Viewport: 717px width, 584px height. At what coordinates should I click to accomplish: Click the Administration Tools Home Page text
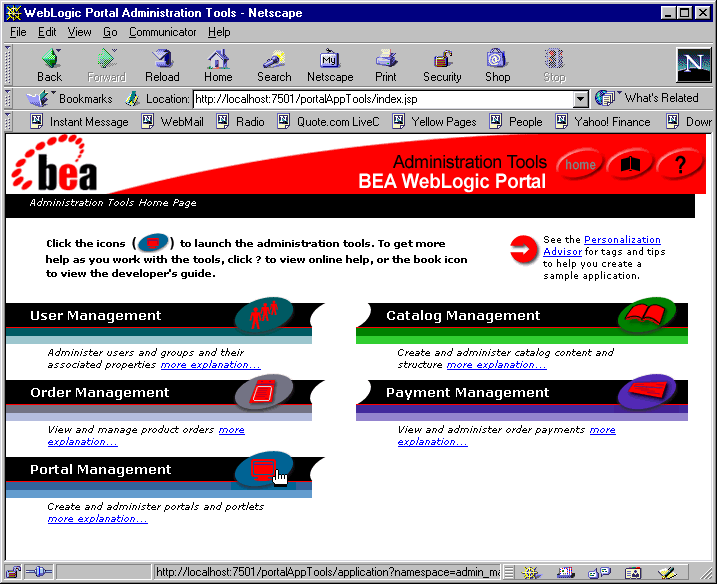click(x=113, y=203)
